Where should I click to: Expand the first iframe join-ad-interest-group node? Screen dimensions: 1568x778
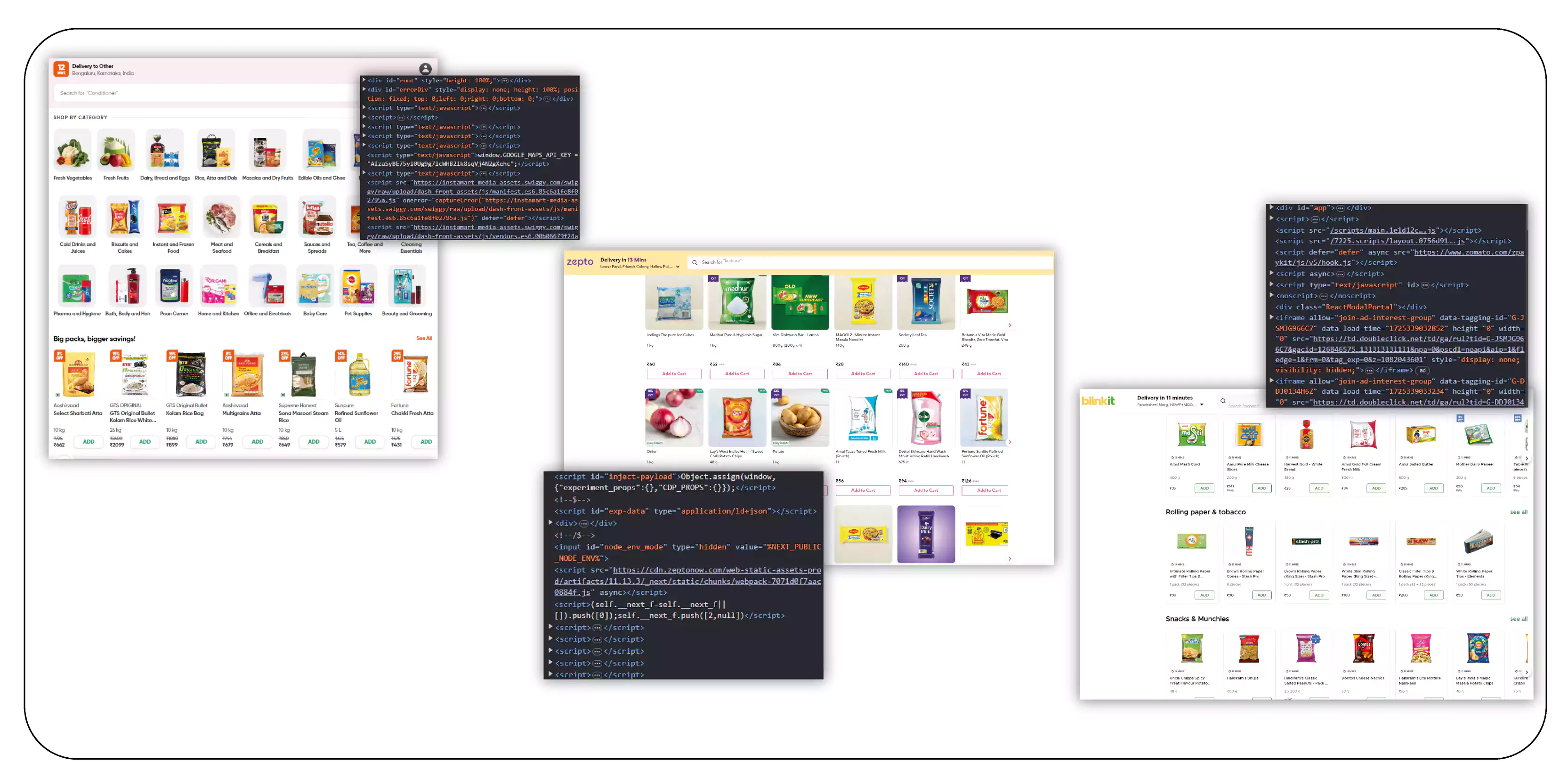click(x=1271, y=317)
